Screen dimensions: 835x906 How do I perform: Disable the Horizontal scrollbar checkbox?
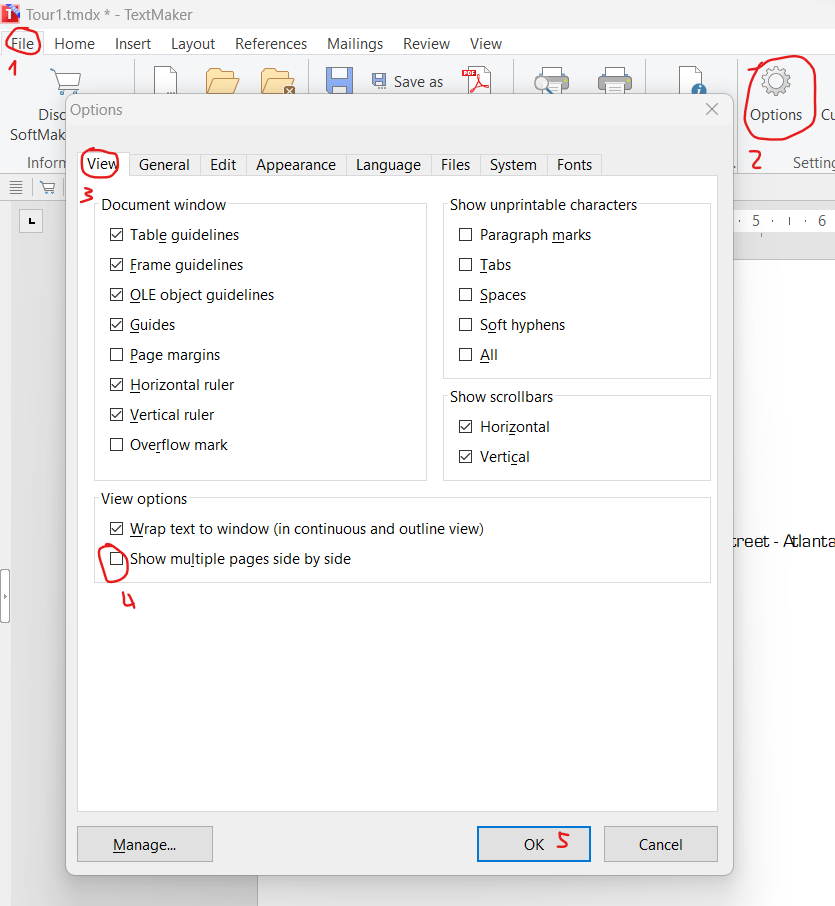[x=466, y=427]
